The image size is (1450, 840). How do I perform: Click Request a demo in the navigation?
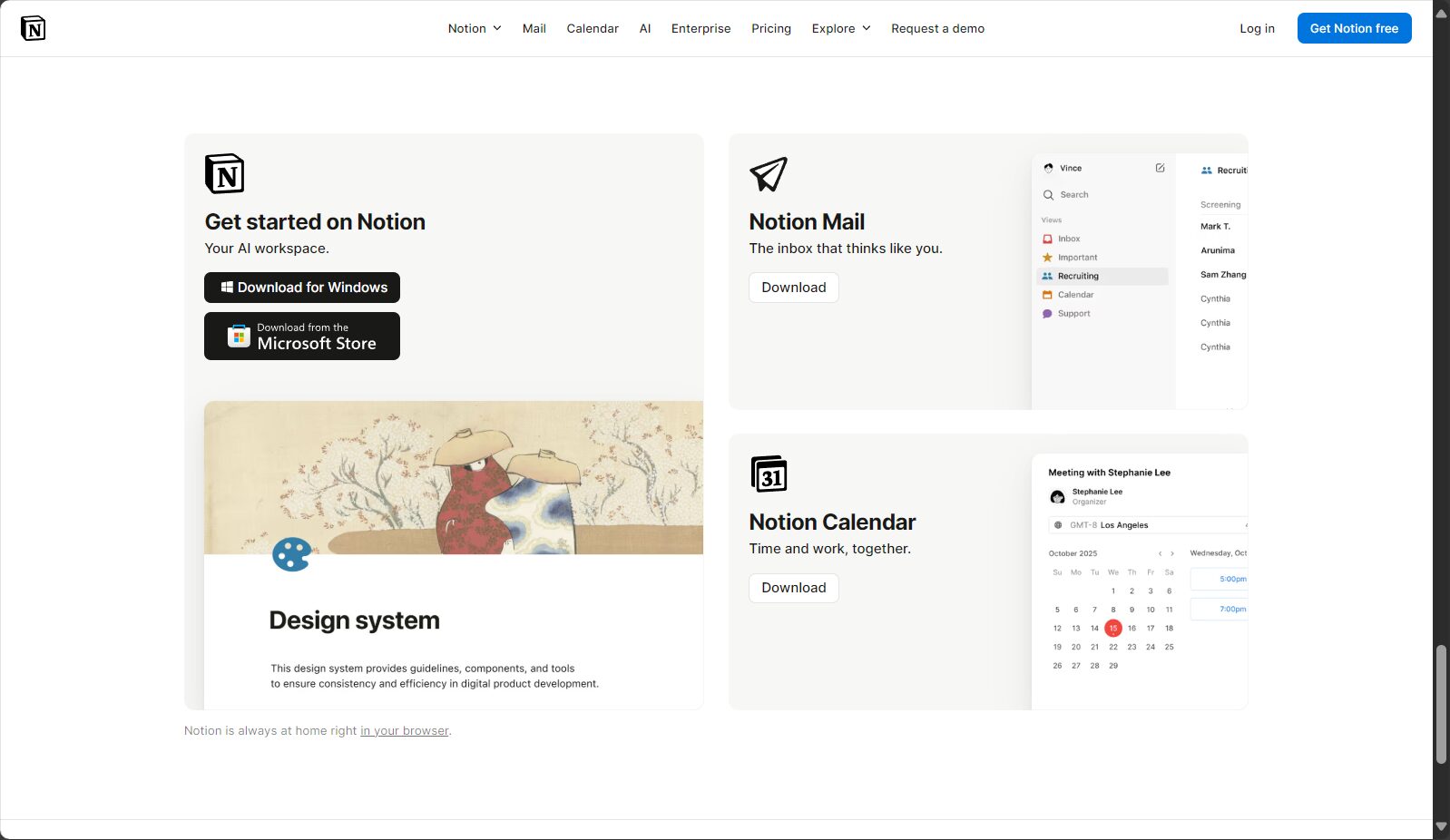click(x=937, y=28)
